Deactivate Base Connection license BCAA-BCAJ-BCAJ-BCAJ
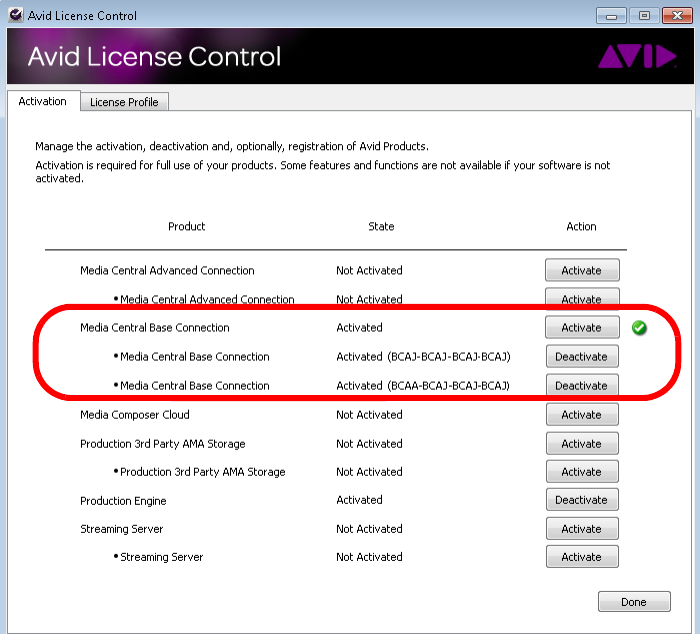The width and height of the screenshot is (700, 636). tap(582, 385)
